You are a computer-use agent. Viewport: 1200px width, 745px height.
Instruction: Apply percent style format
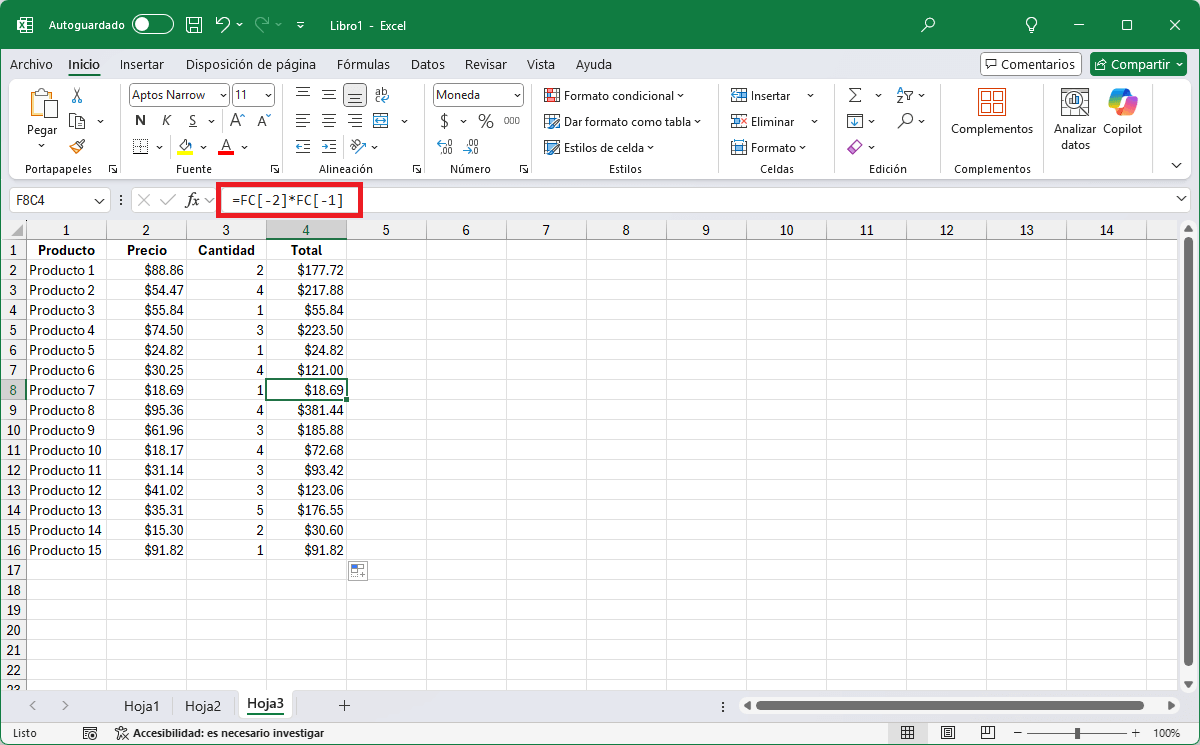[x=486, y=121]
